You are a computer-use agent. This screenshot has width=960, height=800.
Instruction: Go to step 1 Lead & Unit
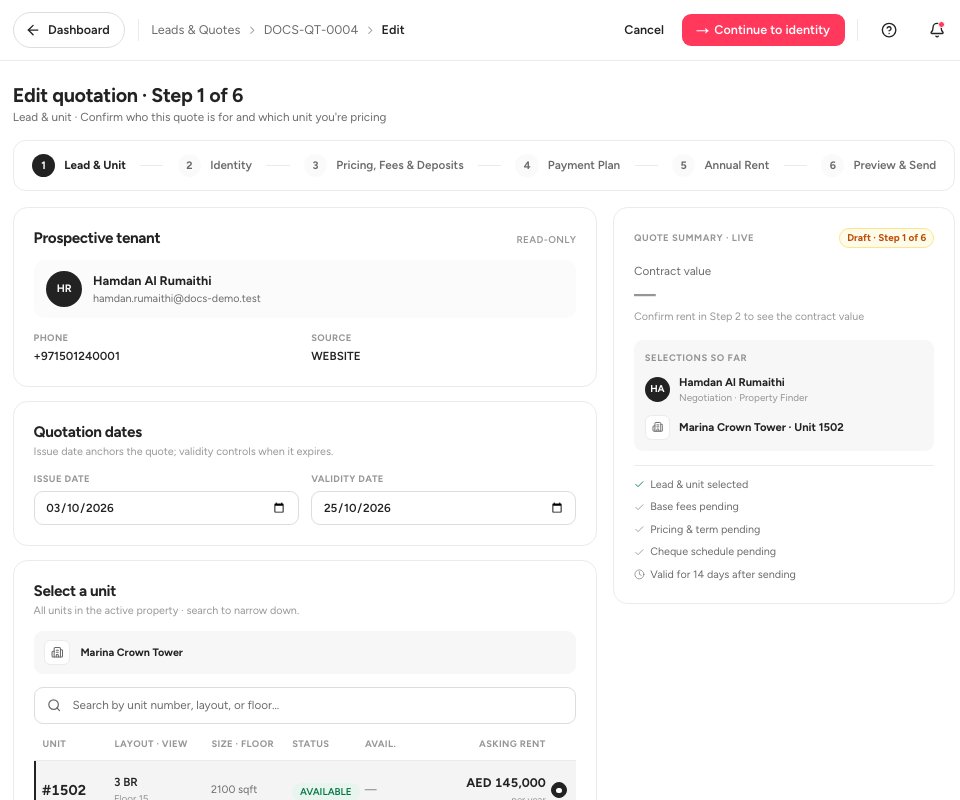(x=79, y=165)
